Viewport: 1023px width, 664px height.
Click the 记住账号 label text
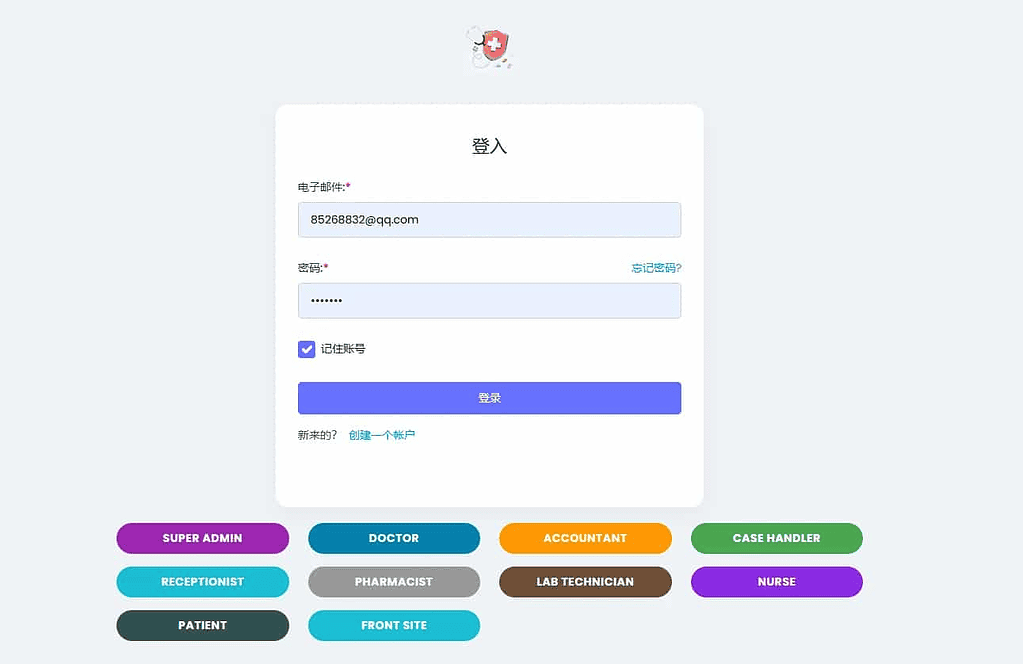coord(343,349)
